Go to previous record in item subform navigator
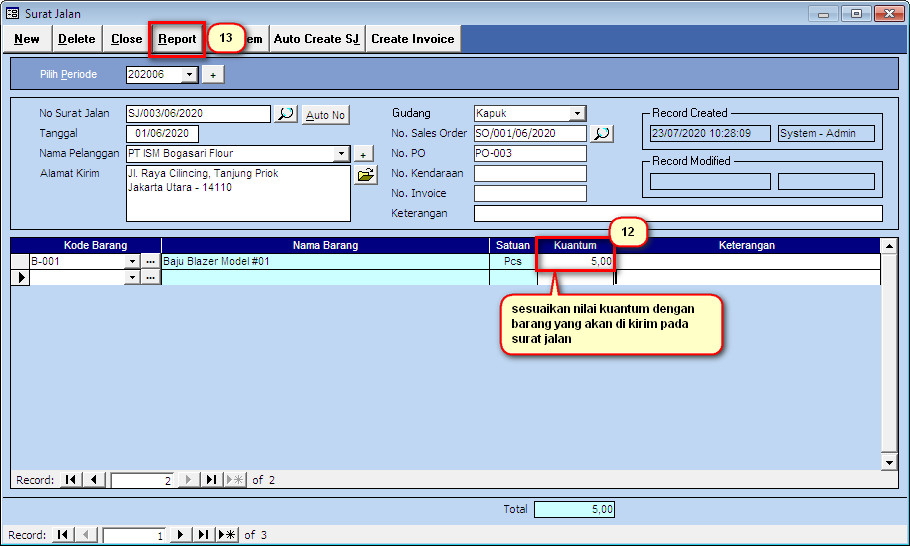 (x=93, y=480)
